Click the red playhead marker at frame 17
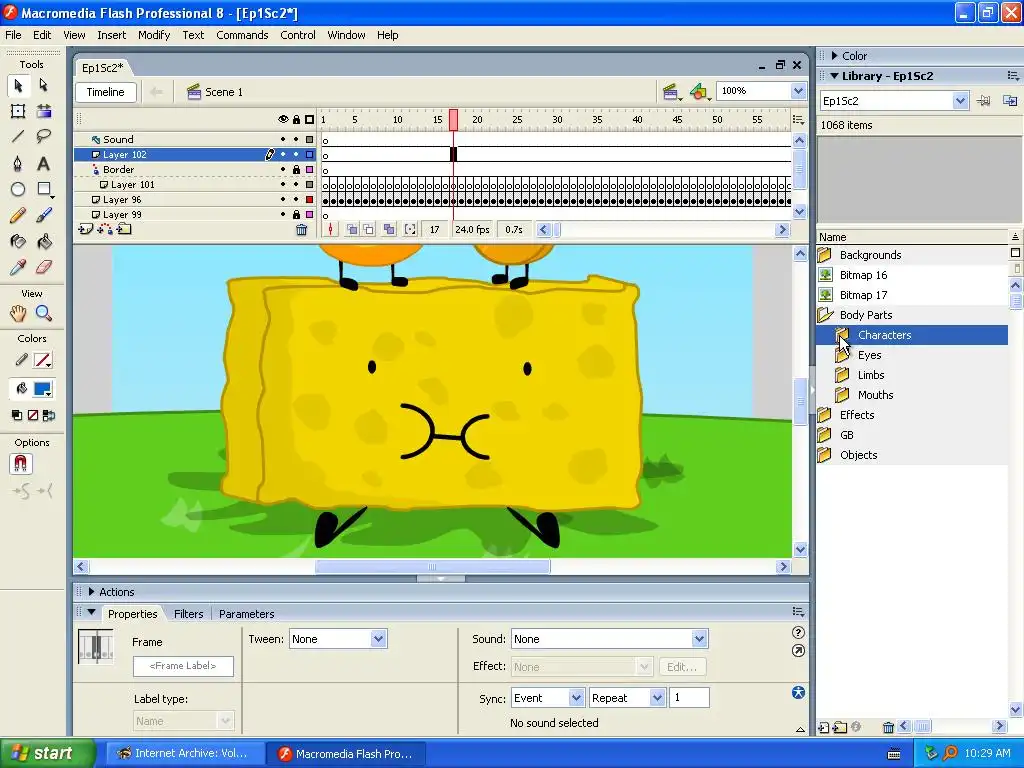The width and height of the screenshot is (1024, 768). tap(453, 120)
